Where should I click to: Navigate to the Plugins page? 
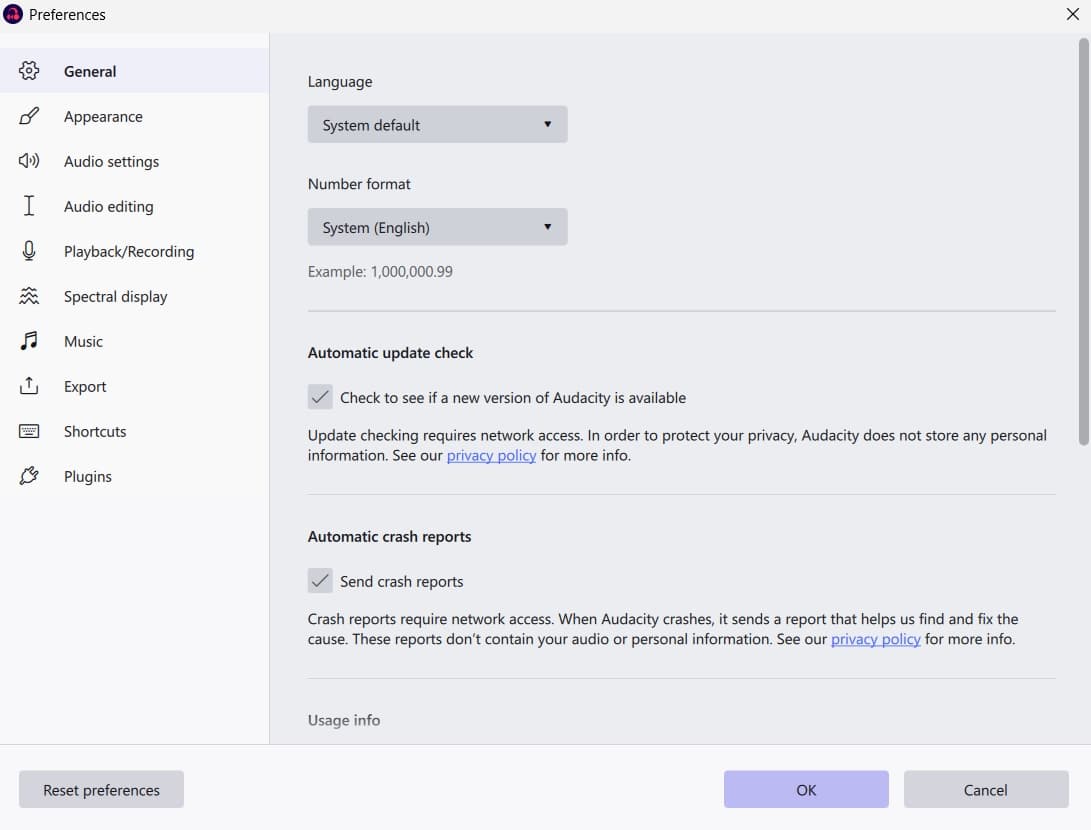click(x=134, y=477)
